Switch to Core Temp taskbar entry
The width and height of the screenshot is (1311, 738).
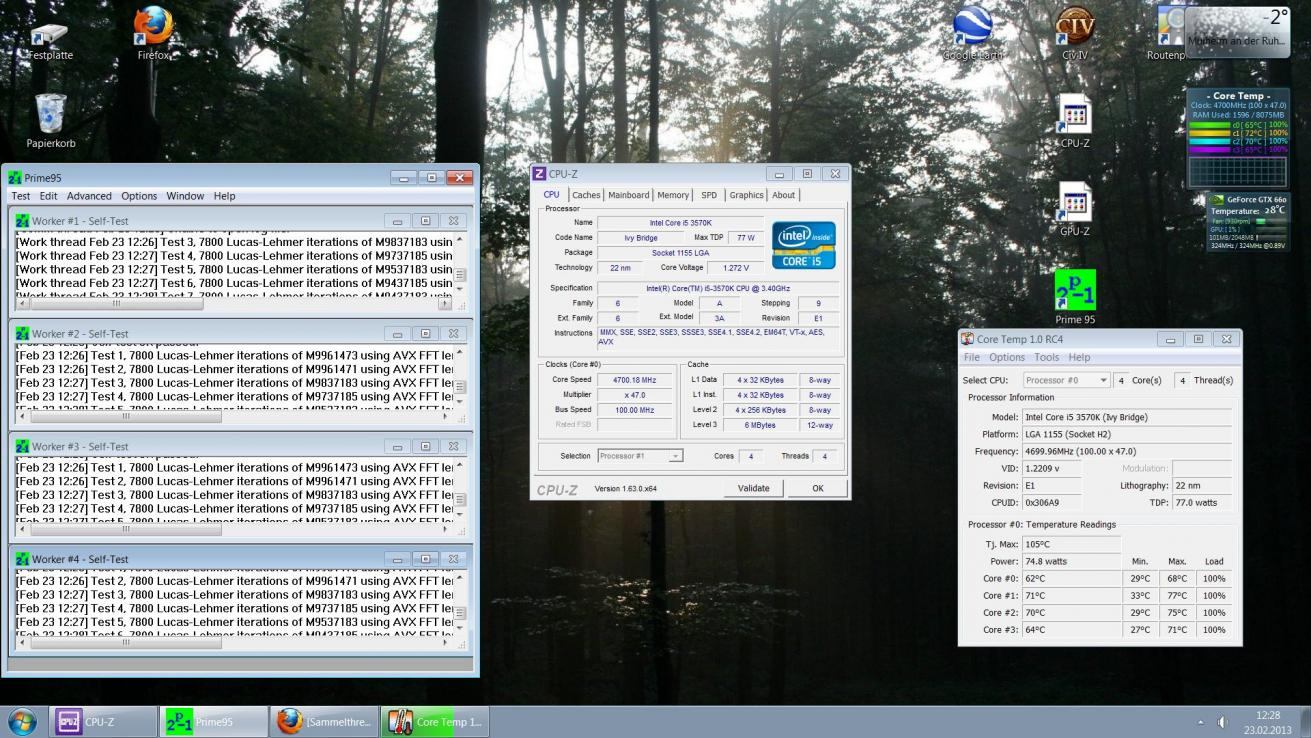436,721
